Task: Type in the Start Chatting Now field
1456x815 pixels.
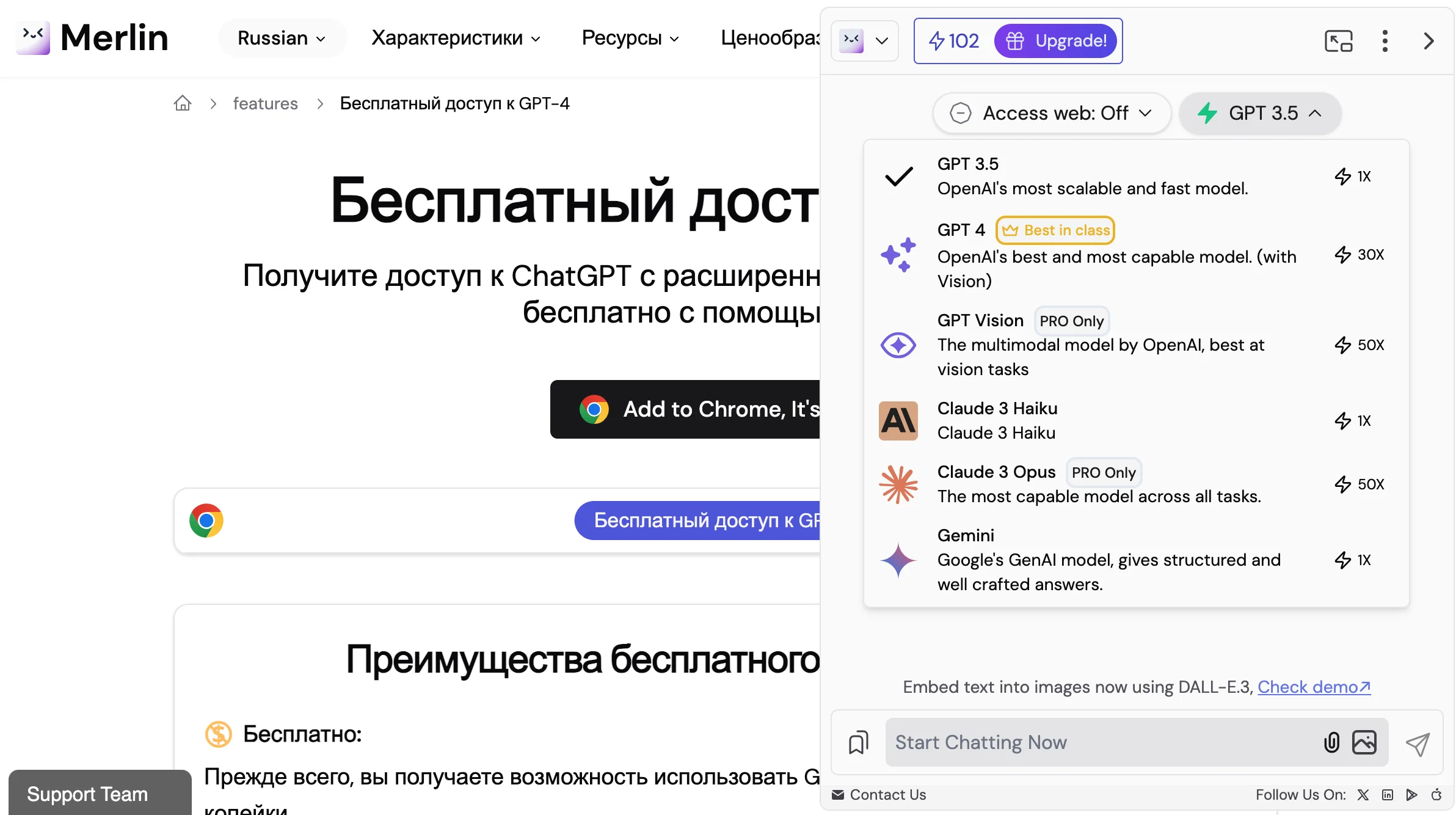Action: click(x=1099, y=742)
